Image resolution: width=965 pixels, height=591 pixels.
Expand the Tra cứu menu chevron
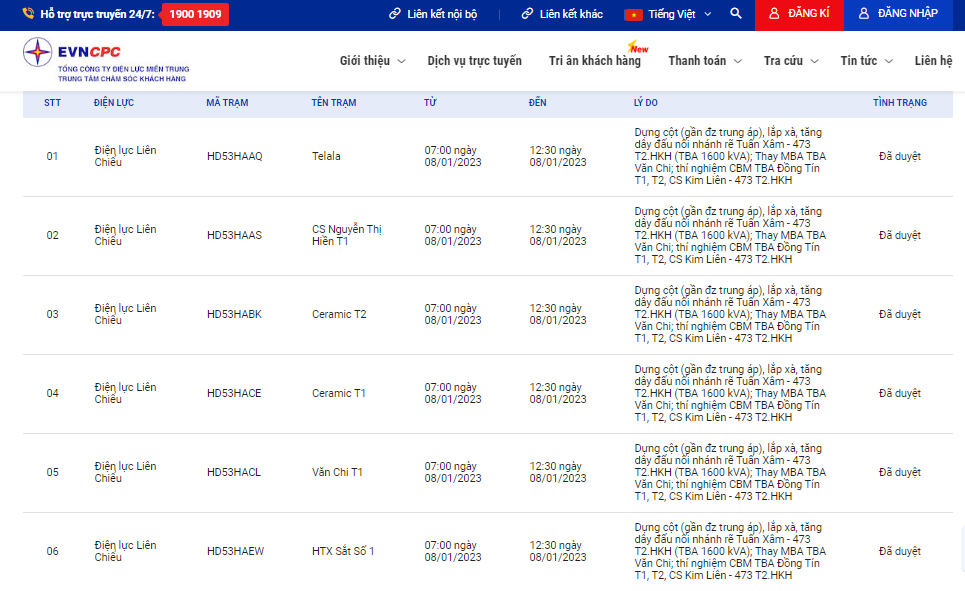pyautogui.click(x=814, y=61)
